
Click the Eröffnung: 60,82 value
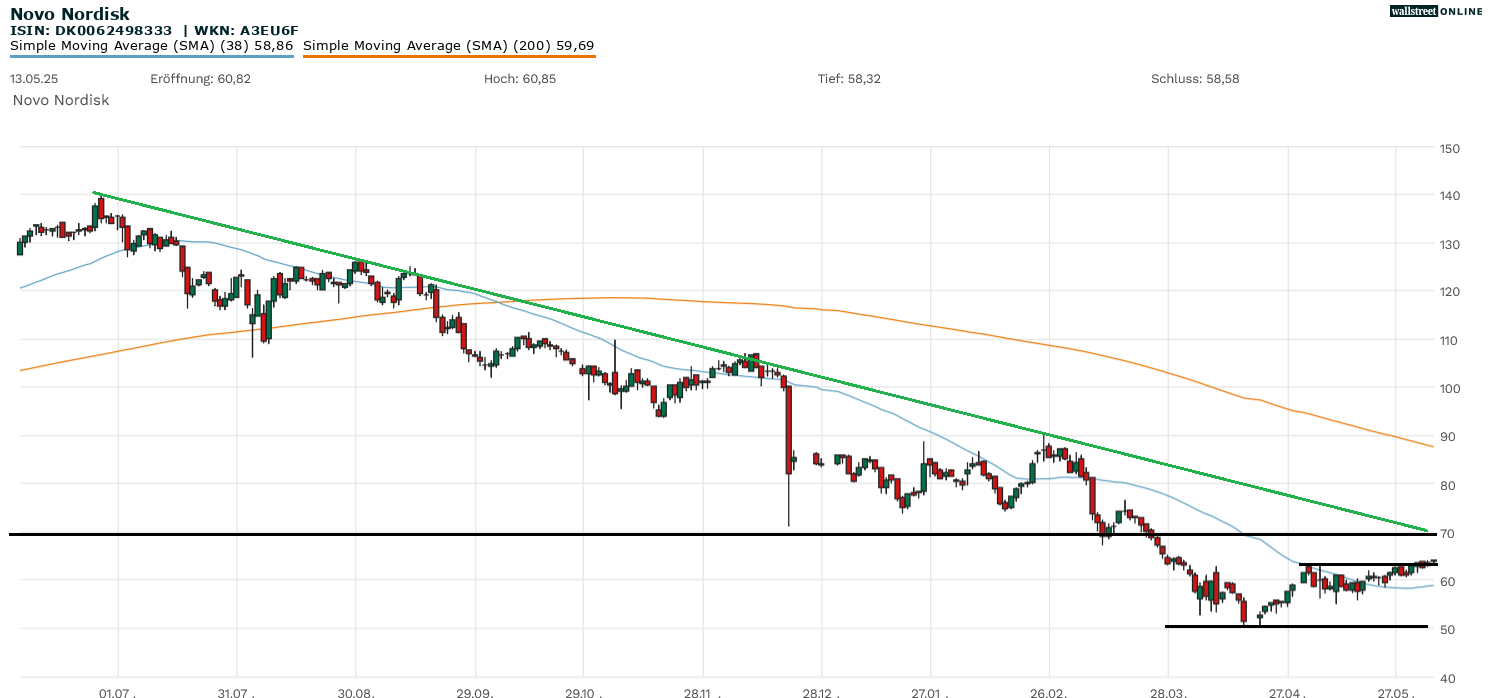coord(200,78)
